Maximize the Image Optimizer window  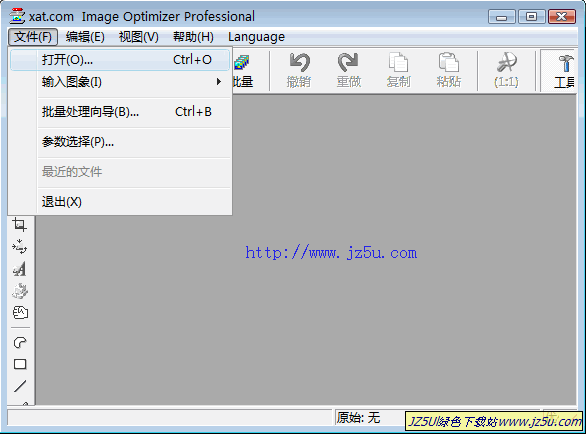[531, 17]
